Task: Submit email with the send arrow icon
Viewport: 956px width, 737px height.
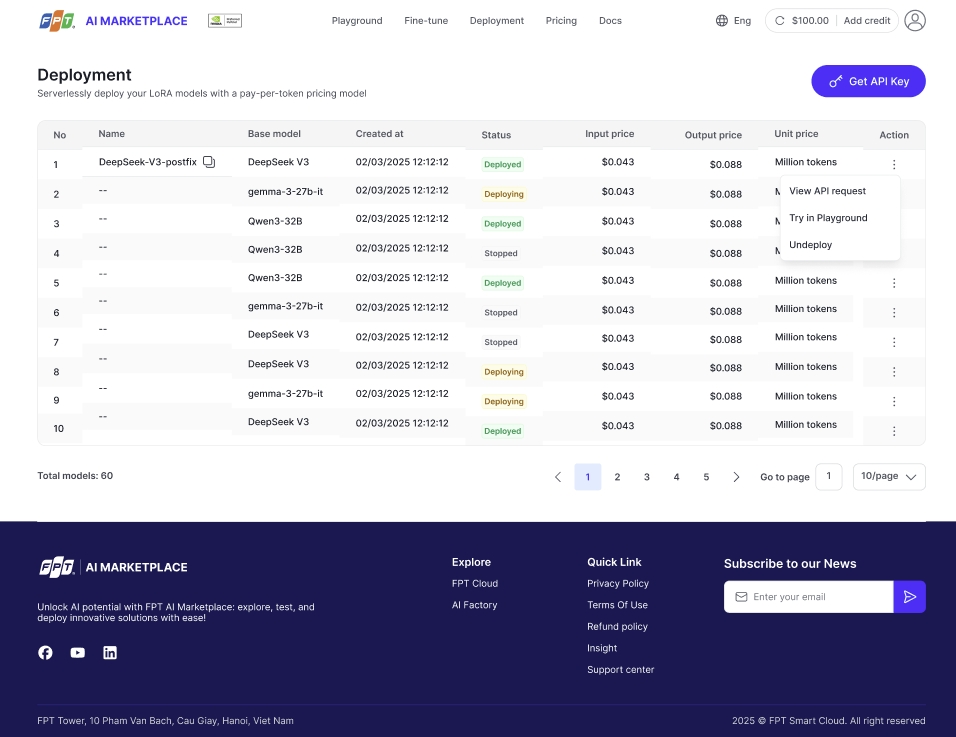Action: click(909, 597)
